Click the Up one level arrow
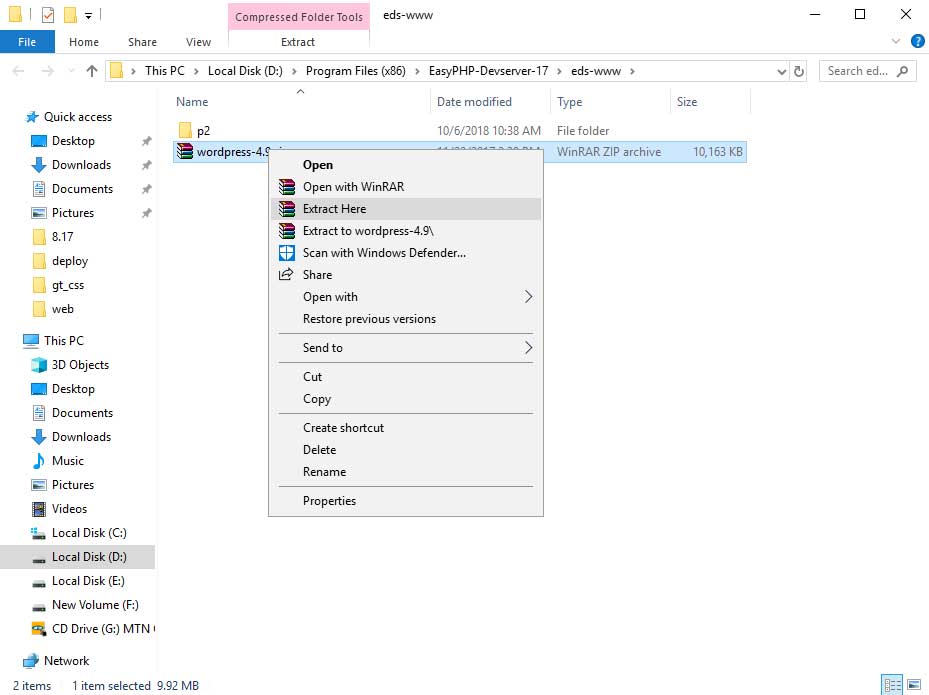929x695 pixels. (92, 71)
